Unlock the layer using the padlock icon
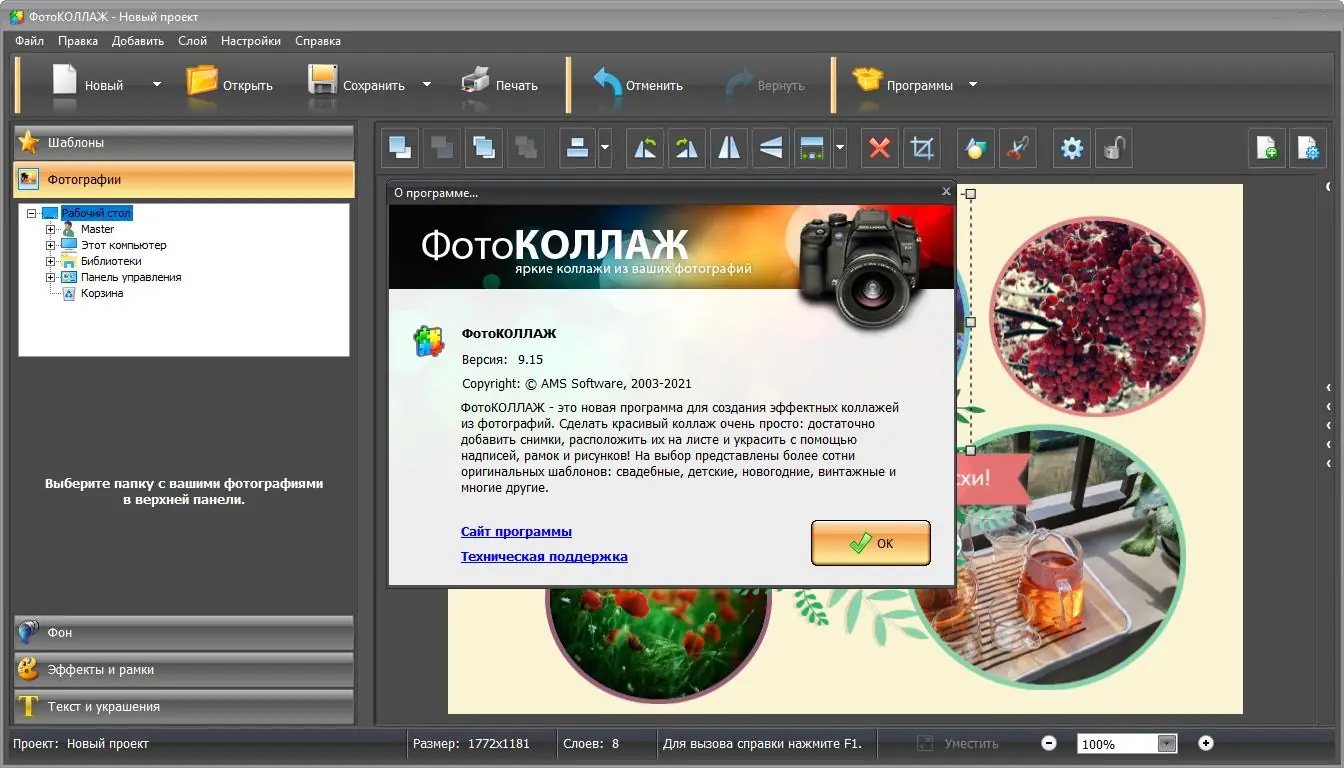This screenshot has width=1344, height=768. [x=1113, y=148]
